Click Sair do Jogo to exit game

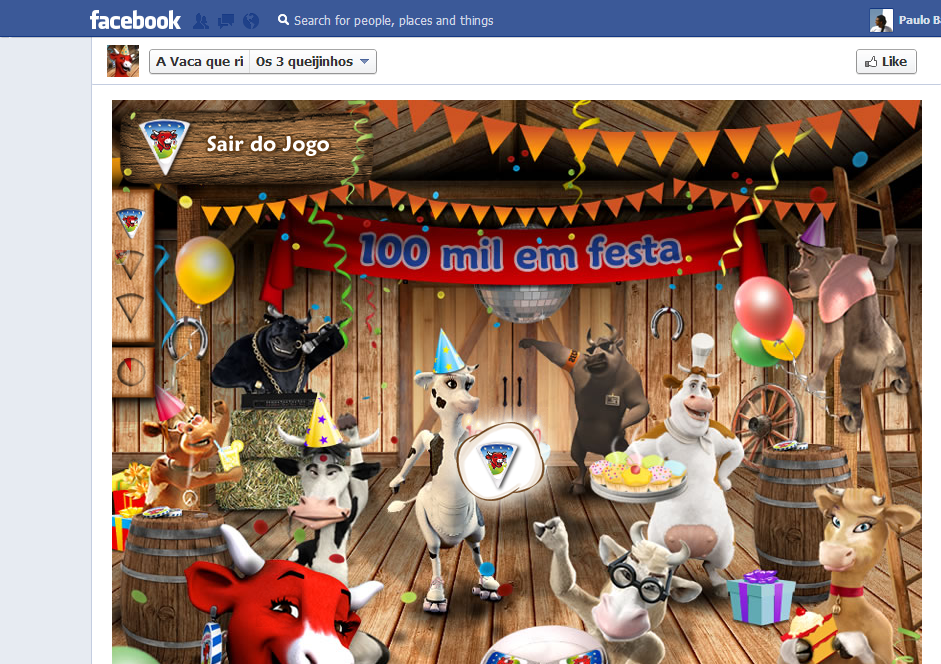pos(268,145)
